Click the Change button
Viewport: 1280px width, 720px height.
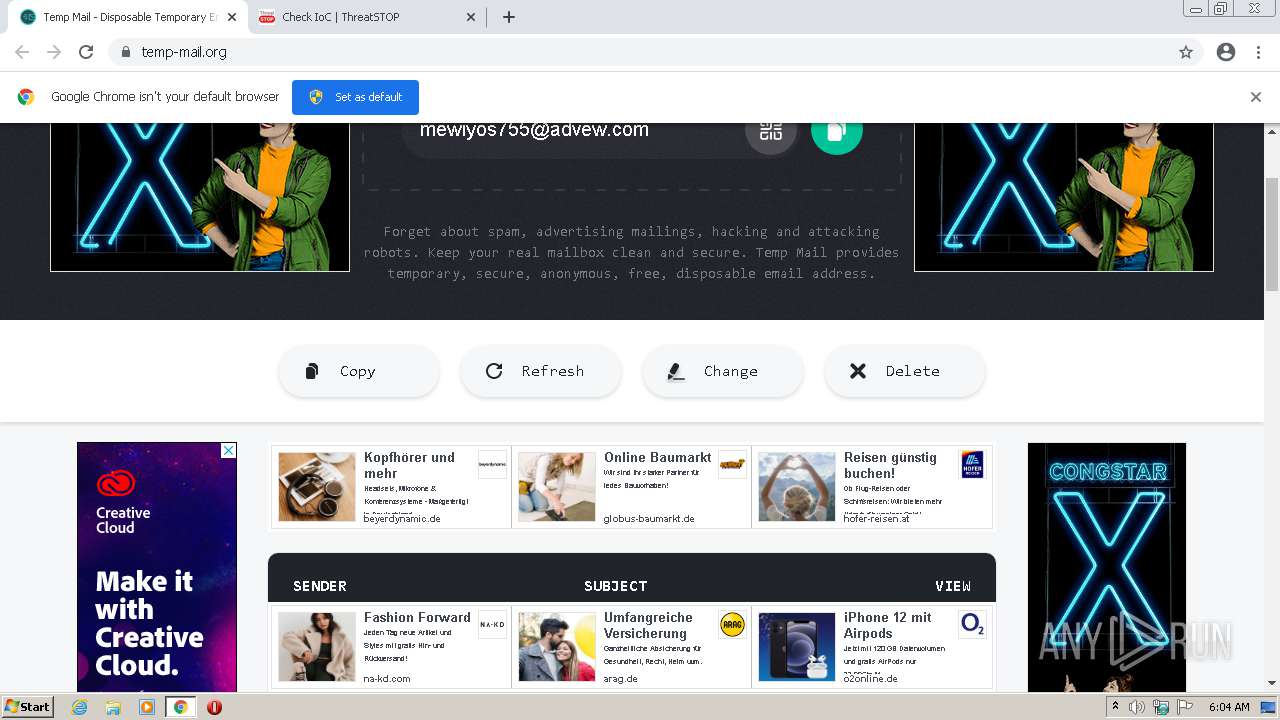pos(723,371)
